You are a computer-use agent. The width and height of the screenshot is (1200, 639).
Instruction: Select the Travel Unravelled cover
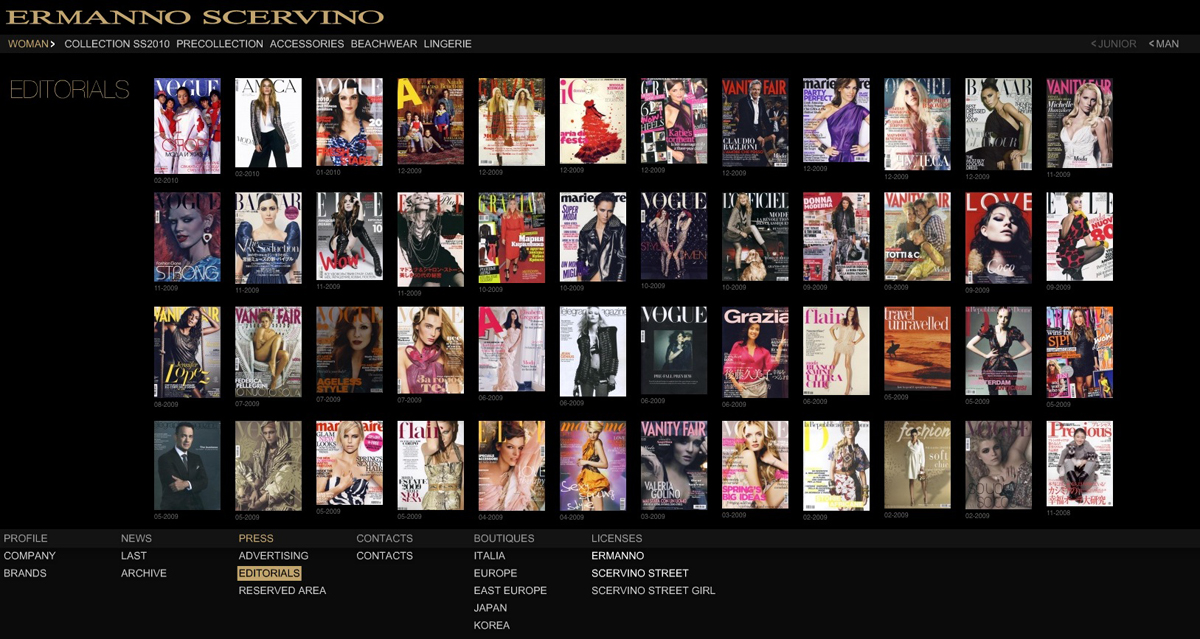click(917, 348)
